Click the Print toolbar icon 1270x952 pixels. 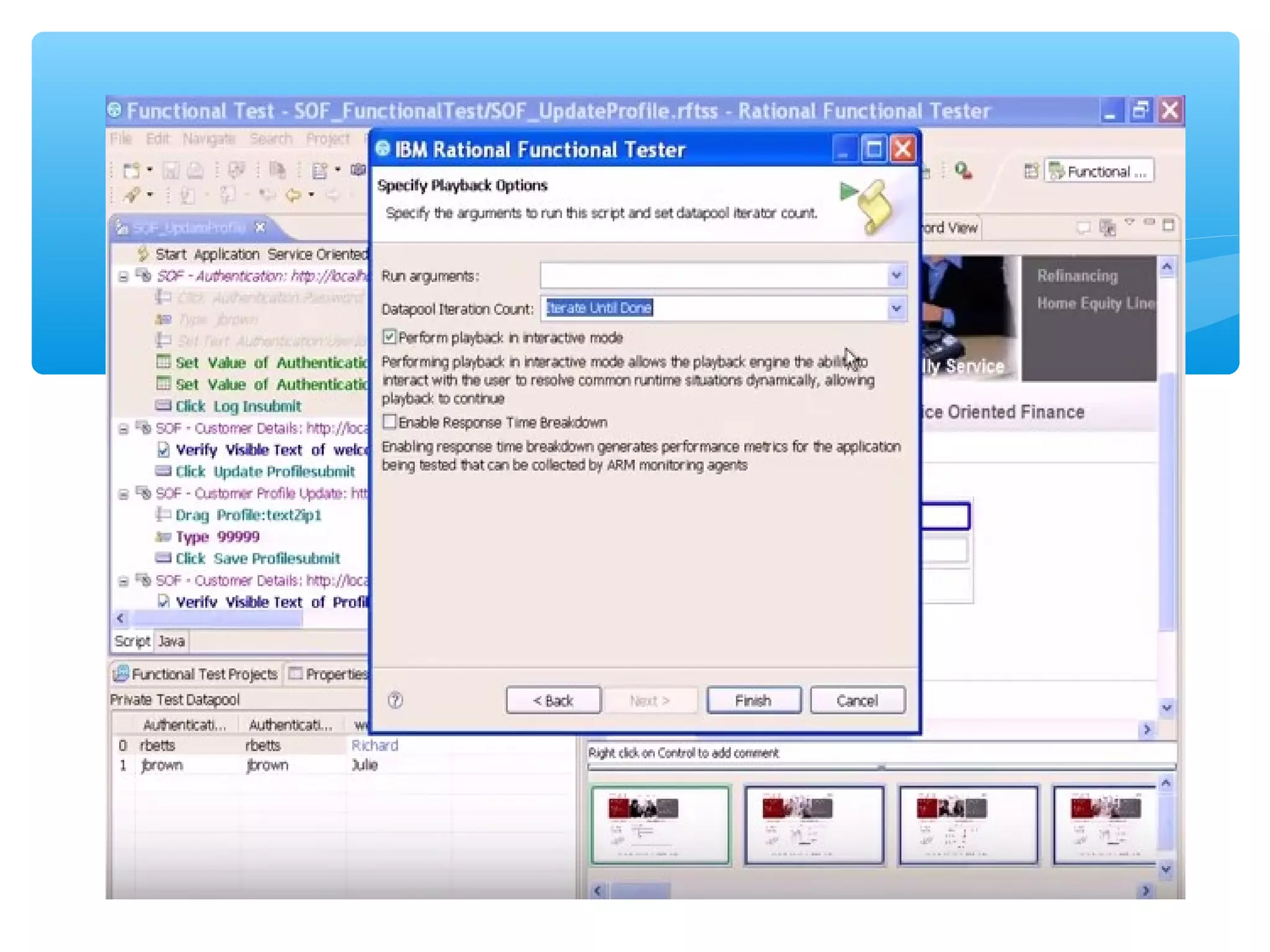(195, 170)
